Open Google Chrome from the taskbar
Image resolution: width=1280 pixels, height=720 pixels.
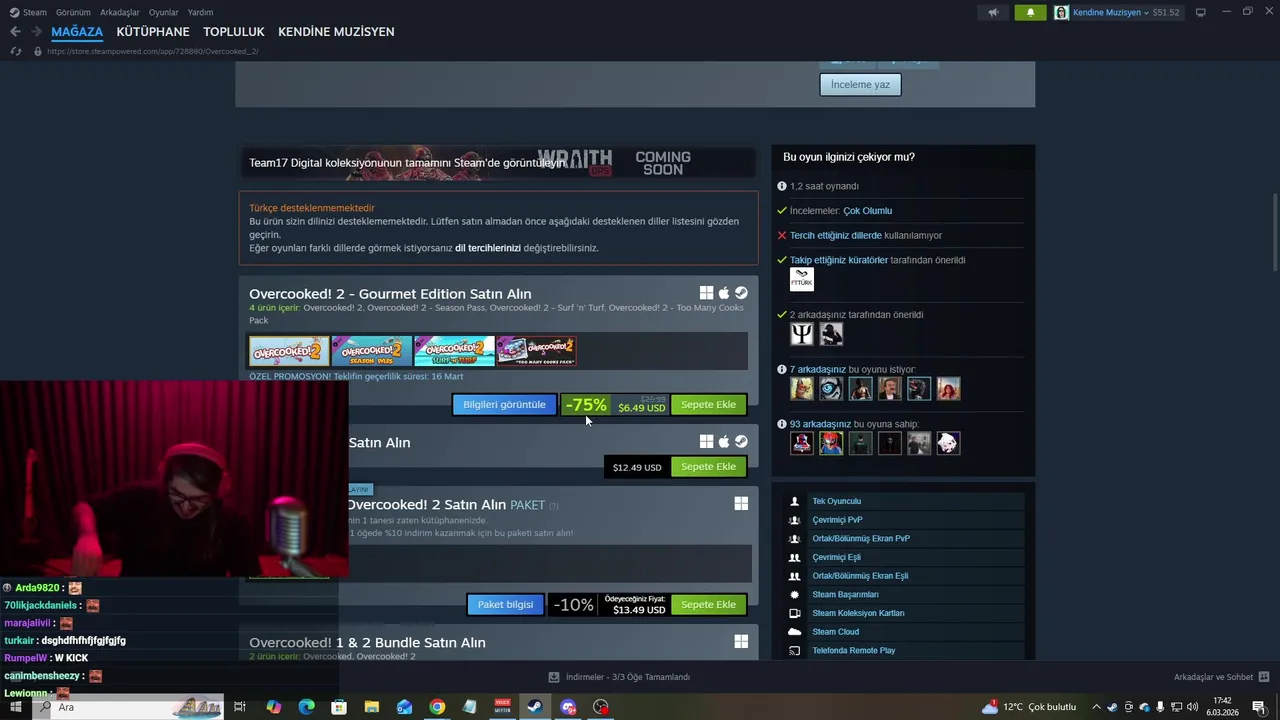[437, 707]
